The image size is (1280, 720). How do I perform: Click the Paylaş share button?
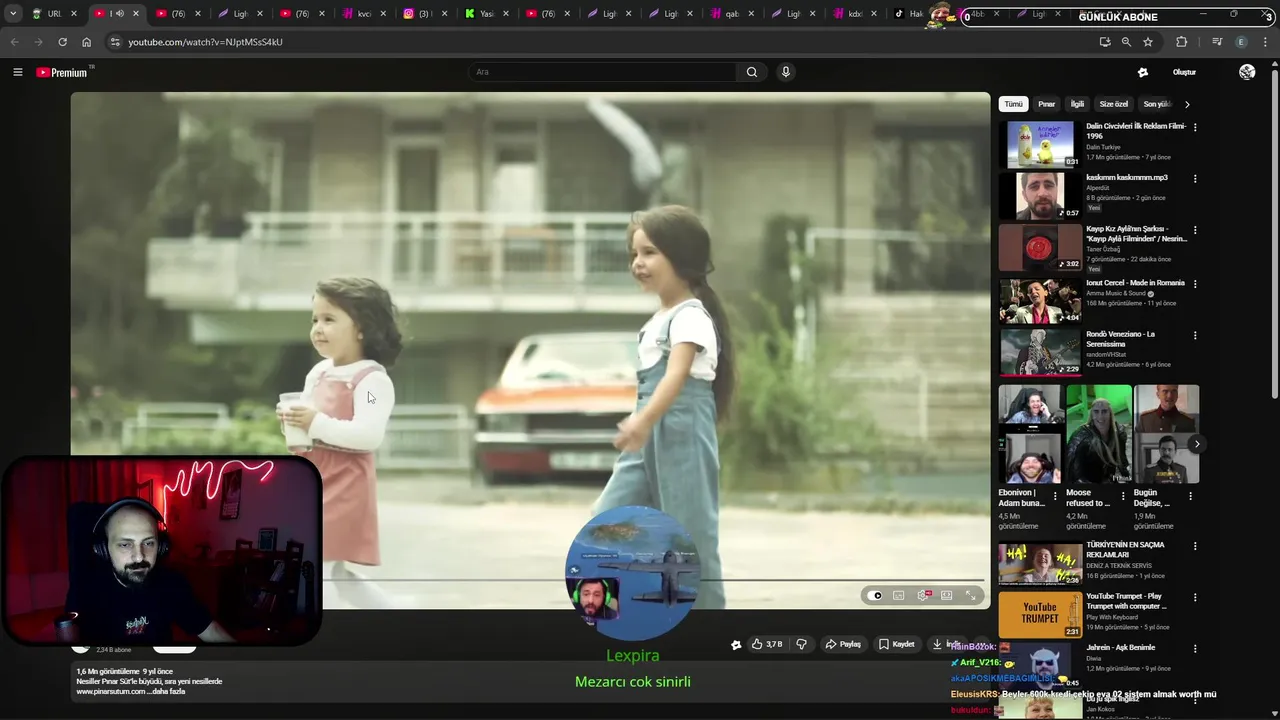[x=843, y=644]
